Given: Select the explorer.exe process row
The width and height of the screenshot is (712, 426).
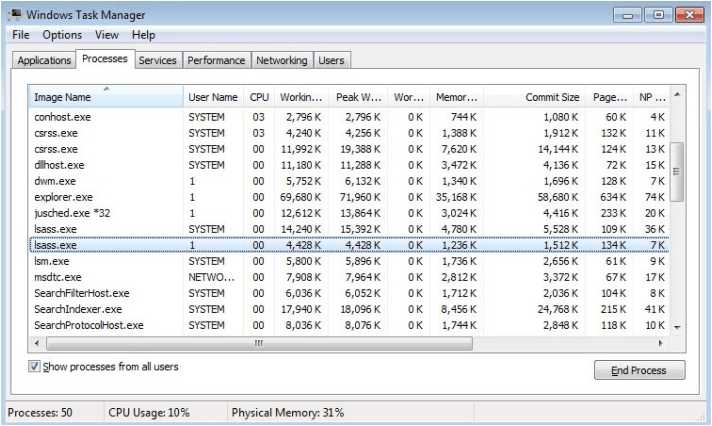Looking at the screenshot, I should pos(349,197).
